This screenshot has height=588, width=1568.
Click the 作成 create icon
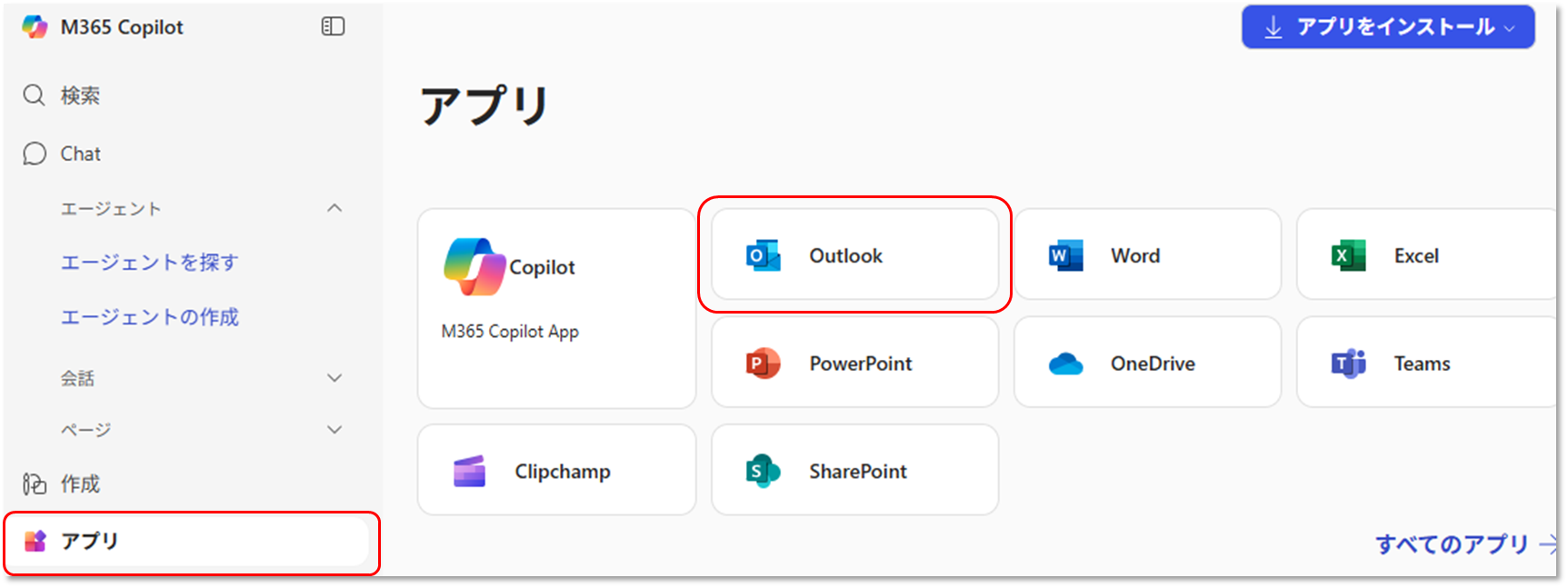[x=35, y=483]
